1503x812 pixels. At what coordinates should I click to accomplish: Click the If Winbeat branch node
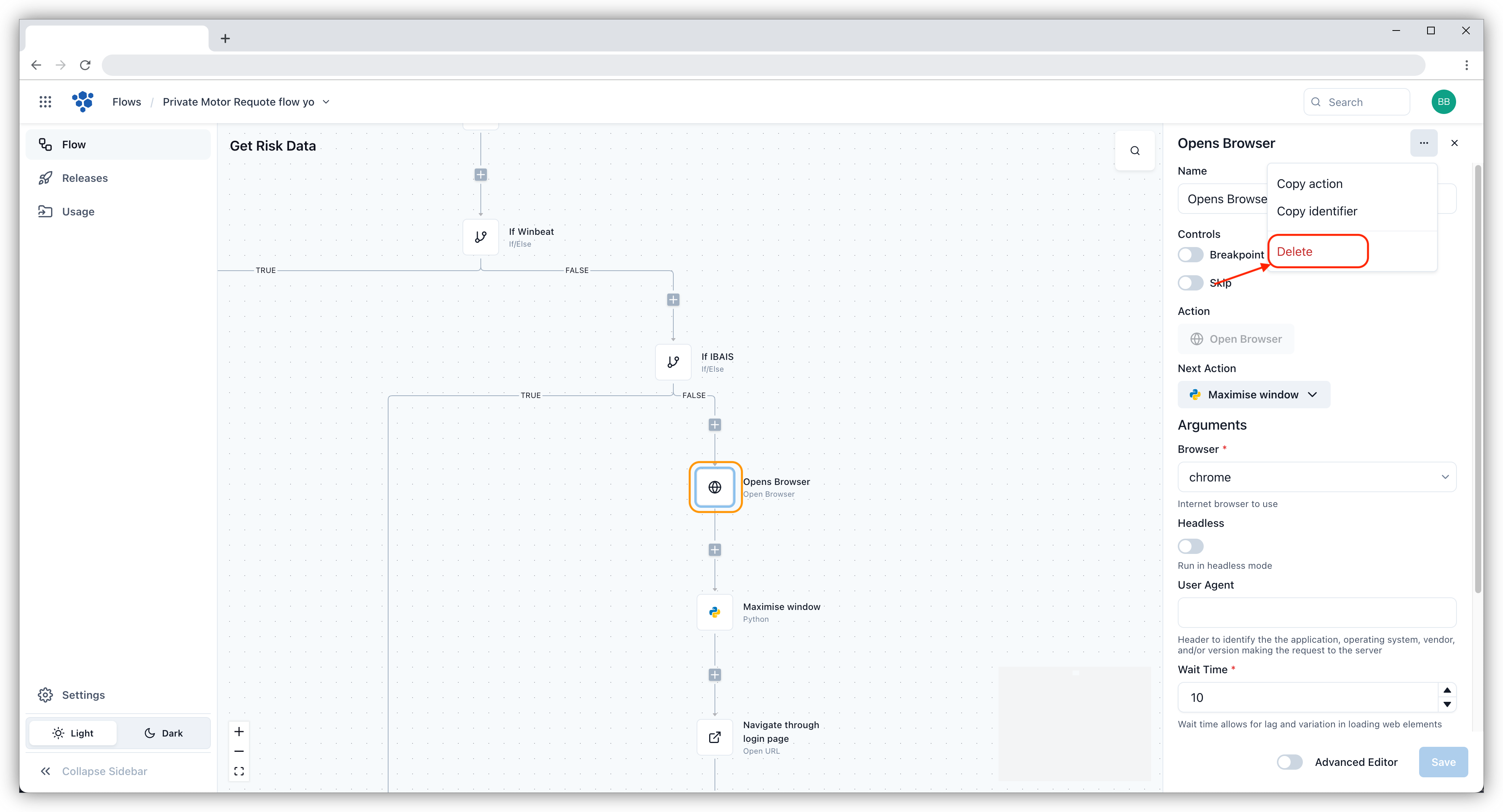coord(480,237)
